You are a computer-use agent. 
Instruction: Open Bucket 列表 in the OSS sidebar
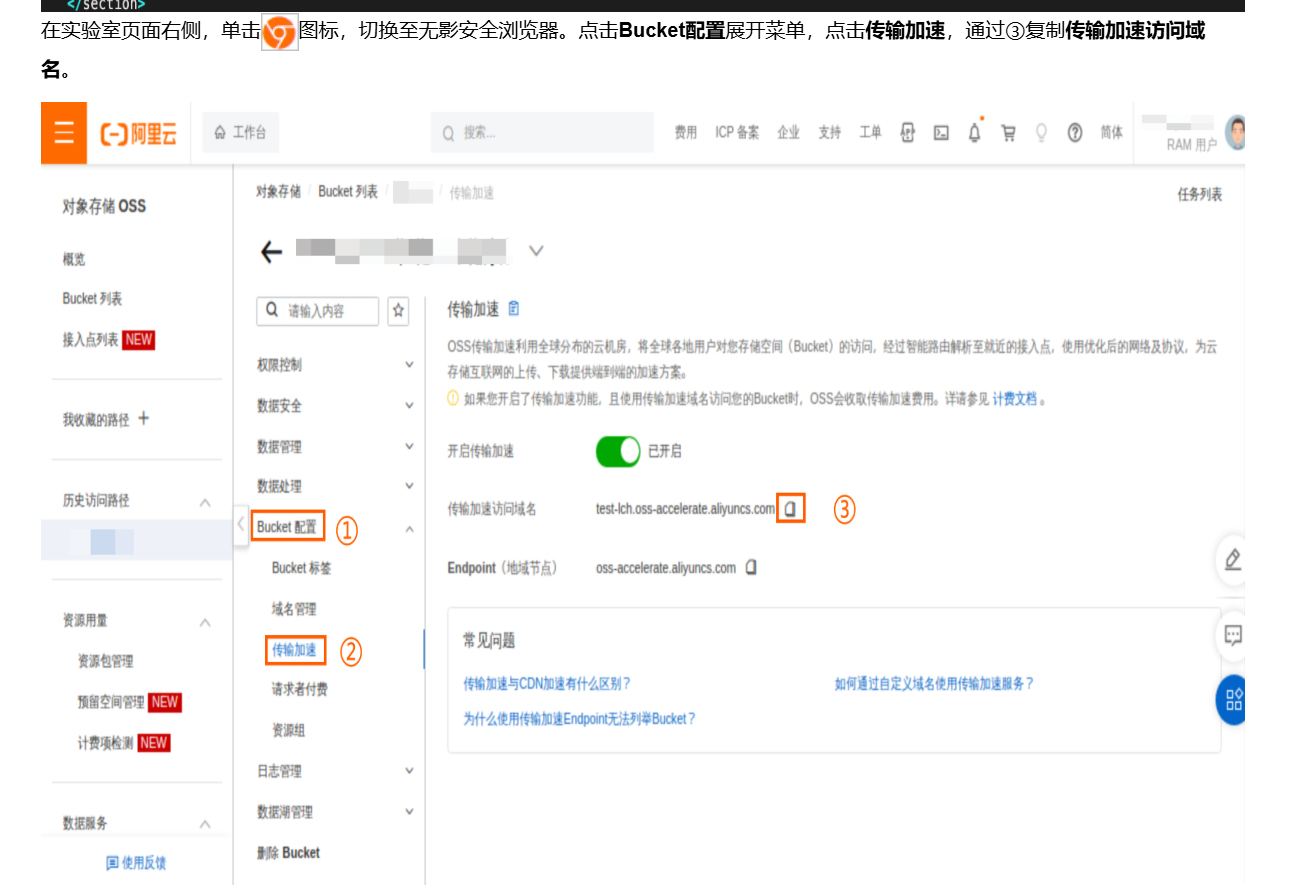point(92,299)
